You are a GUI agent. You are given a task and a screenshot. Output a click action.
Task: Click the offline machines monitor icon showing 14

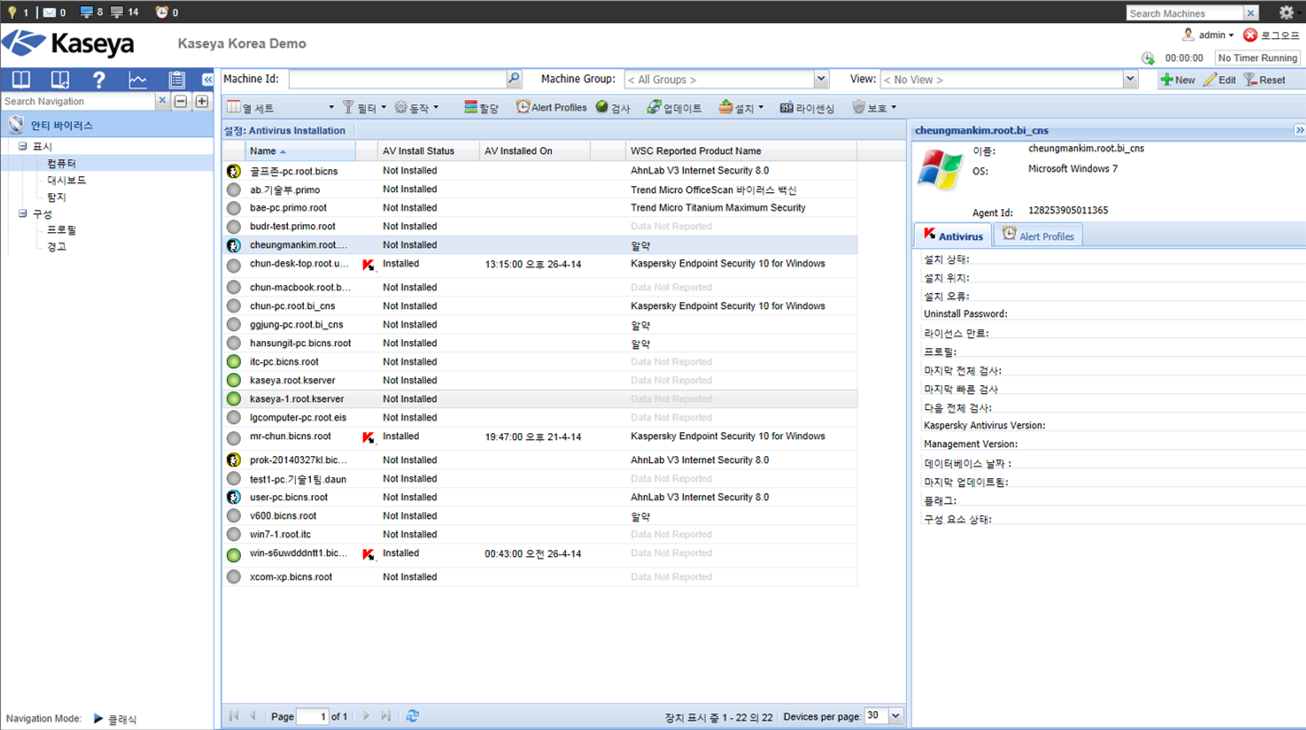[117, 12]
